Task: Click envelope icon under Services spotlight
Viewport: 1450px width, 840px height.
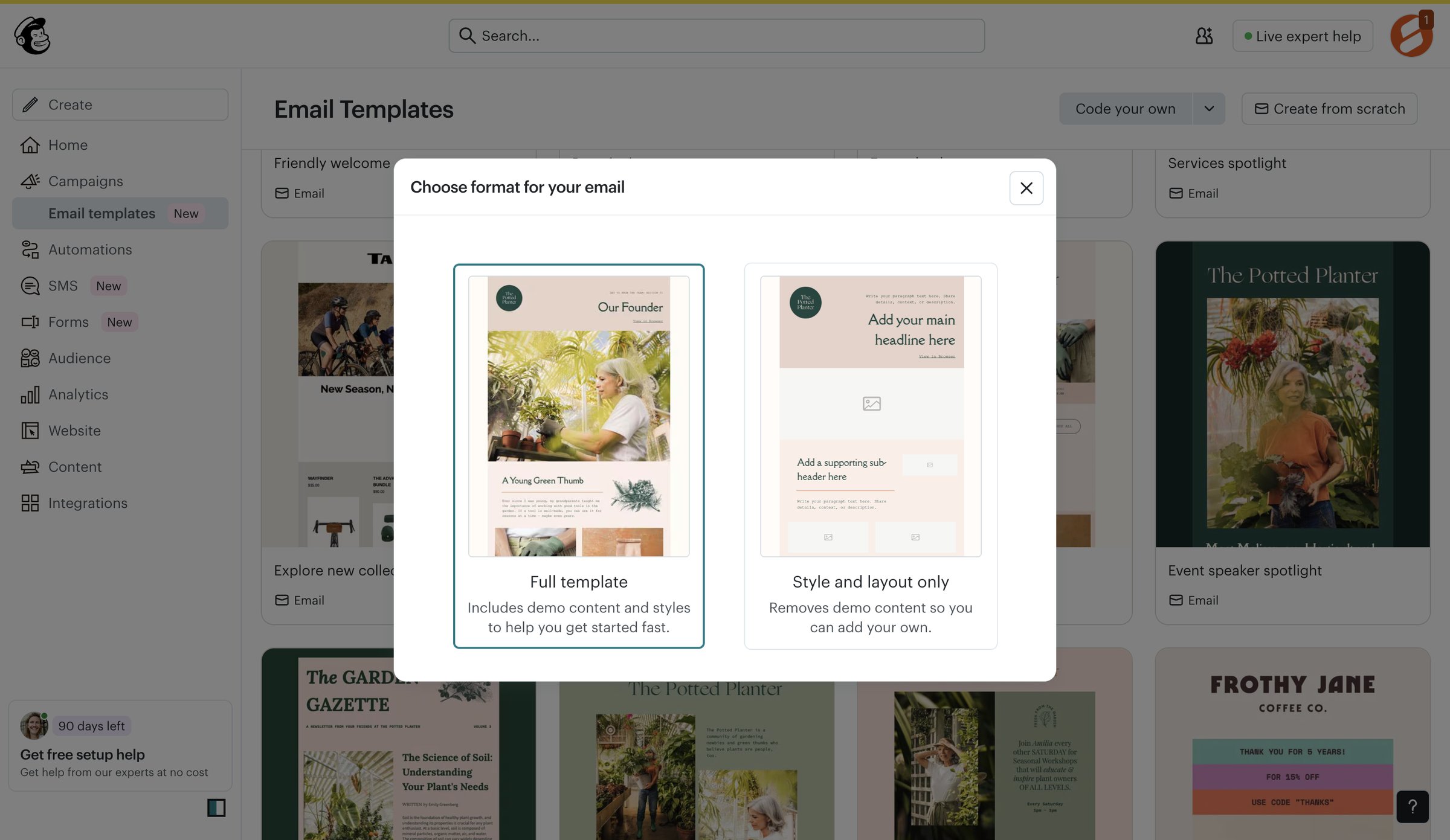Action: pos(1176,193)
